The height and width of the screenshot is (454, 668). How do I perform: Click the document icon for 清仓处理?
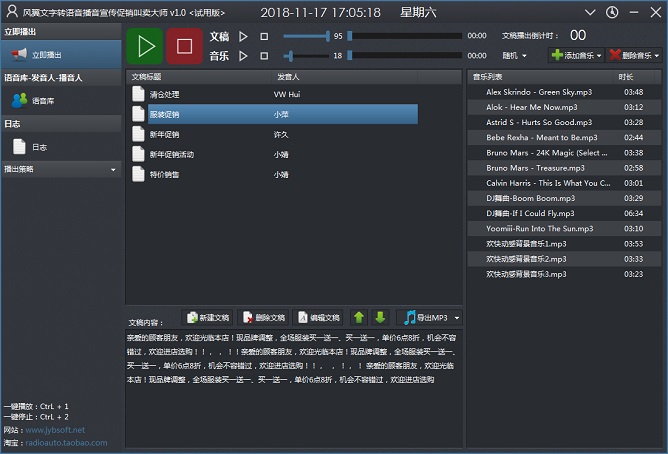pos(138,94)
